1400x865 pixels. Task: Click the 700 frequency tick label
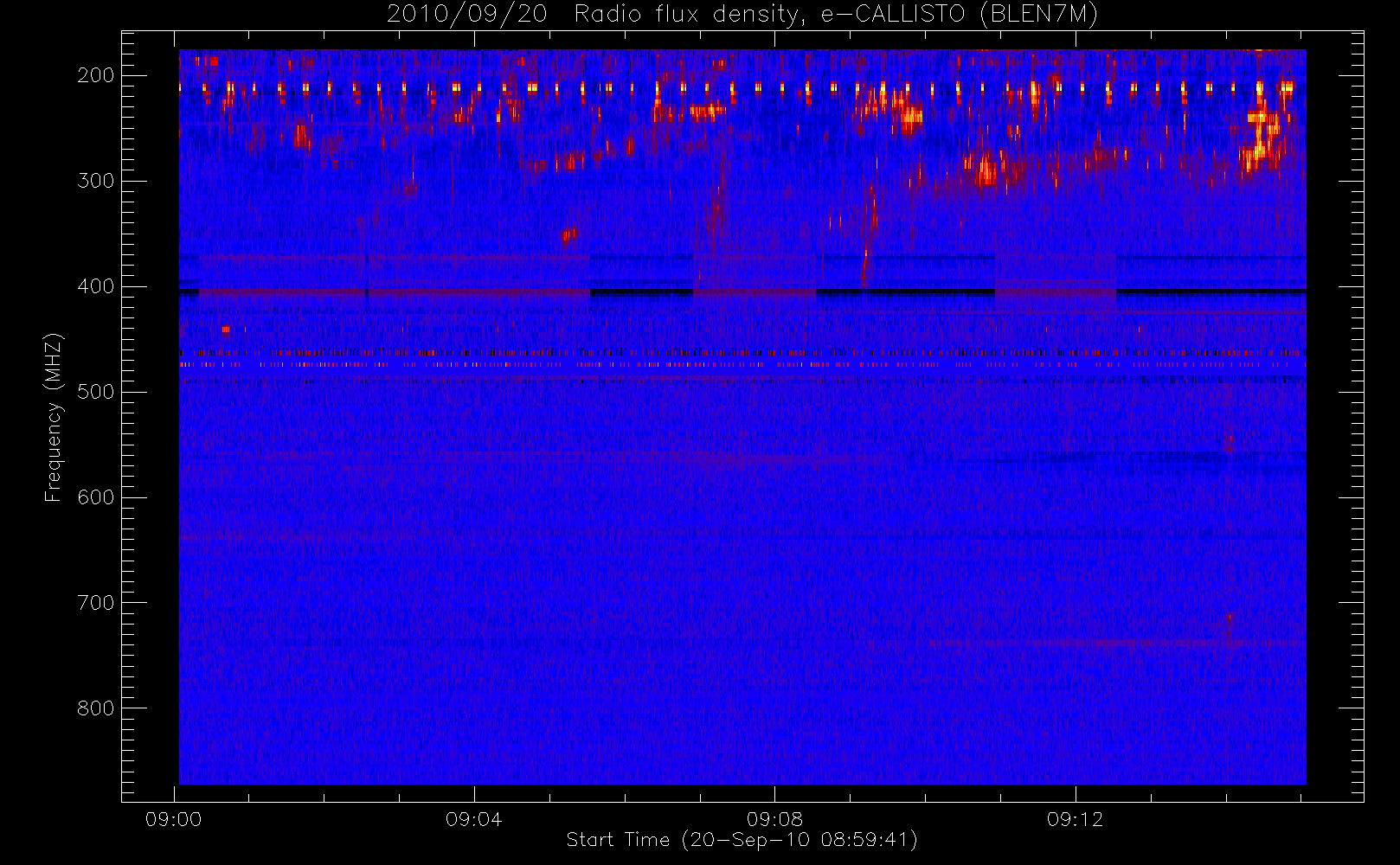[96, 603]
